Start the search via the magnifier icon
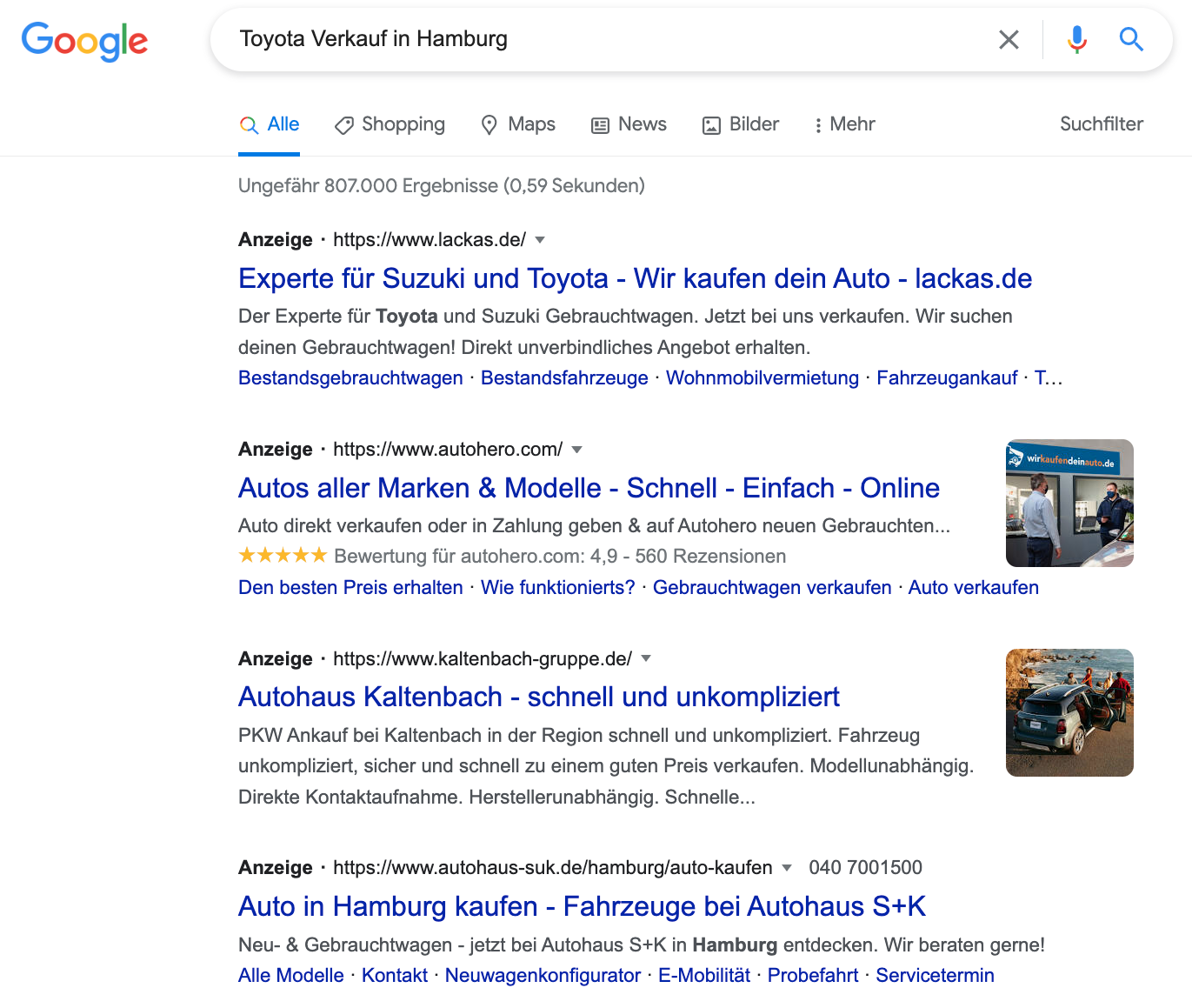 [x=1131, y=39]
